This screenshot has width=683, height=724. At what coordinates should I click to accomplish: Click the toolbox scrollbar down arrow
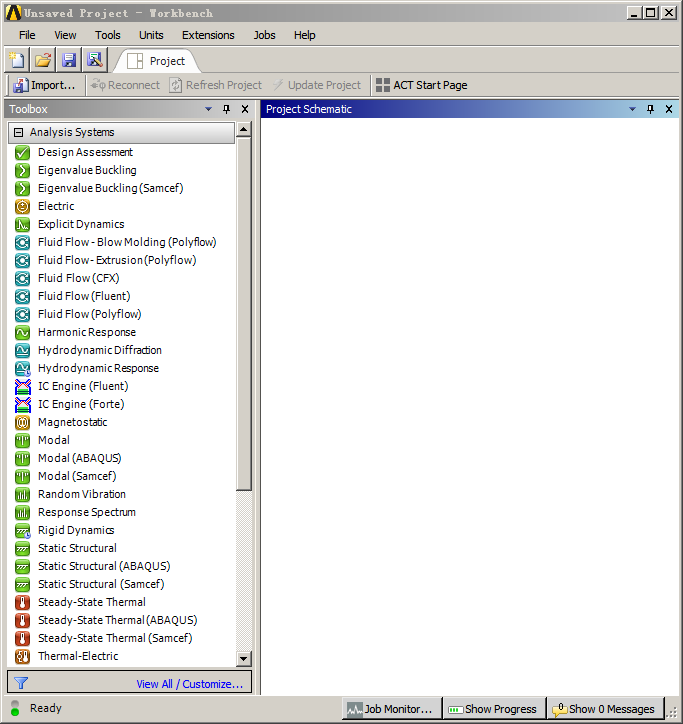coord(243,658)
